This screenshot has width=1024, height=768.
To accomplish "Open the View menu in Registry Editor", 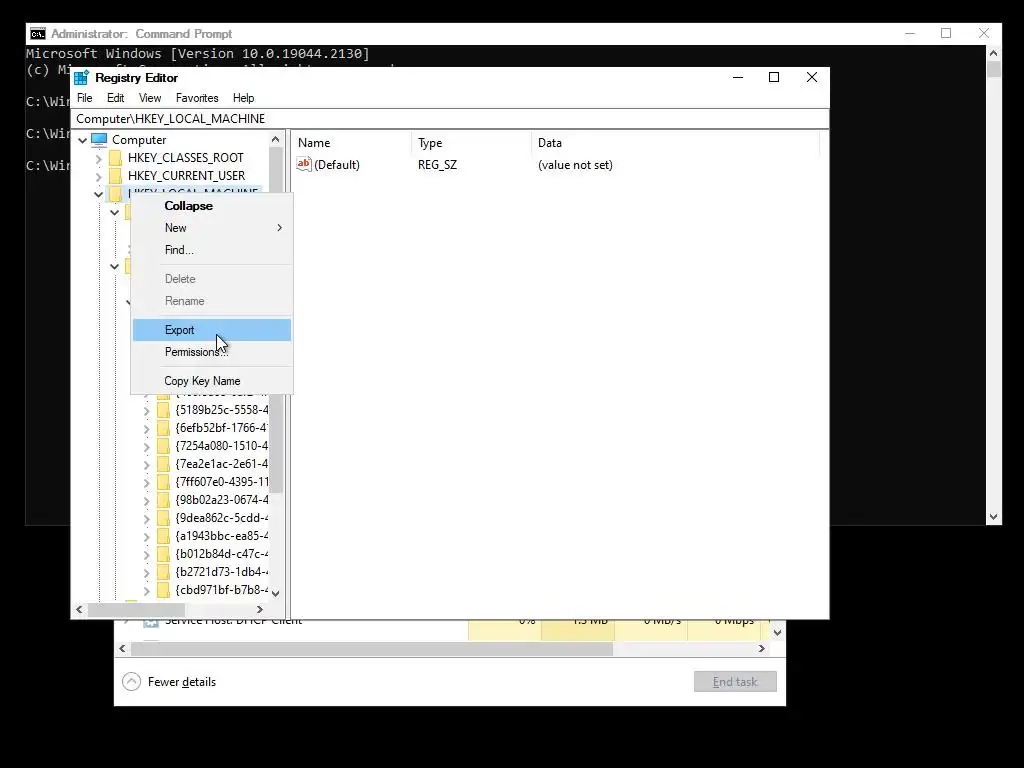I will coord(150,98).
